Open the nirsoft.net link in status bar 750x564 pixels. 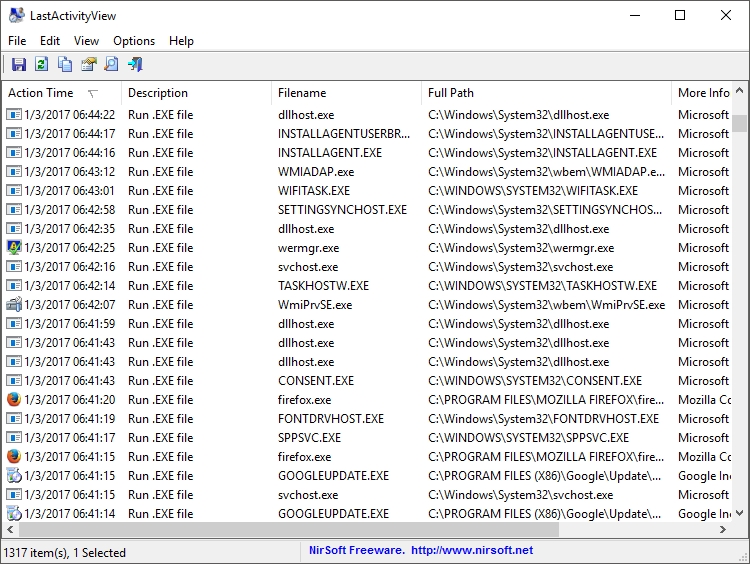[472, 550]
